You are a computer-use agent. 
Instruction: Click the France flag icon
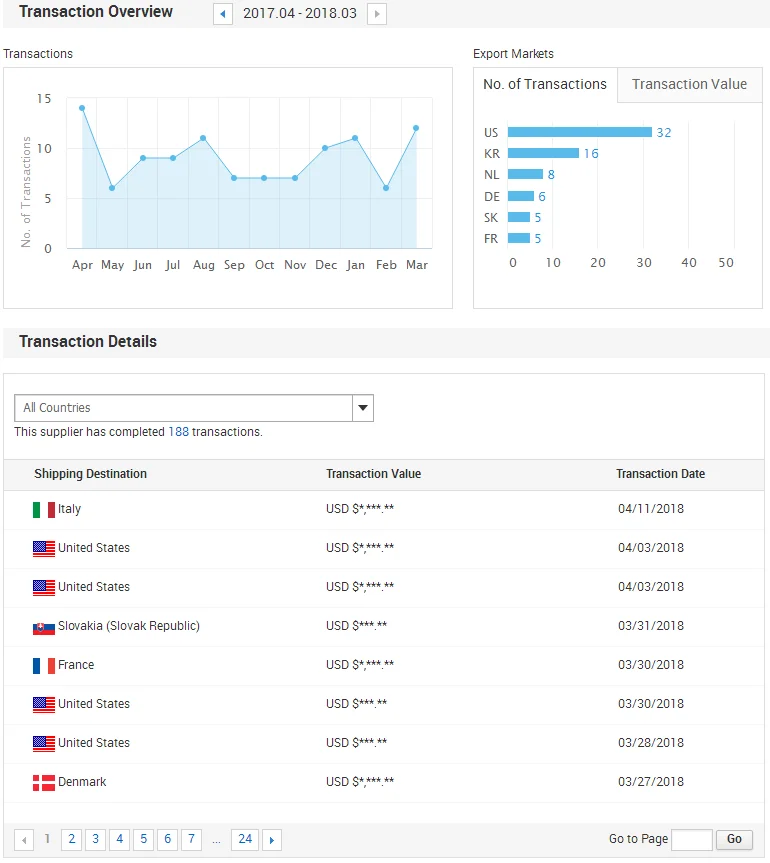[x=43, y=666]
